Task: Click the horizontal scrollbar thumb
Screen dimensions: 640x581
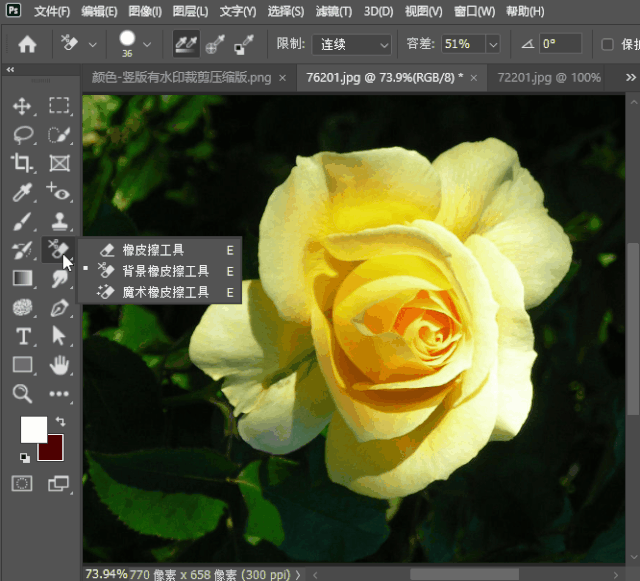Action: (x=464, y=574)
